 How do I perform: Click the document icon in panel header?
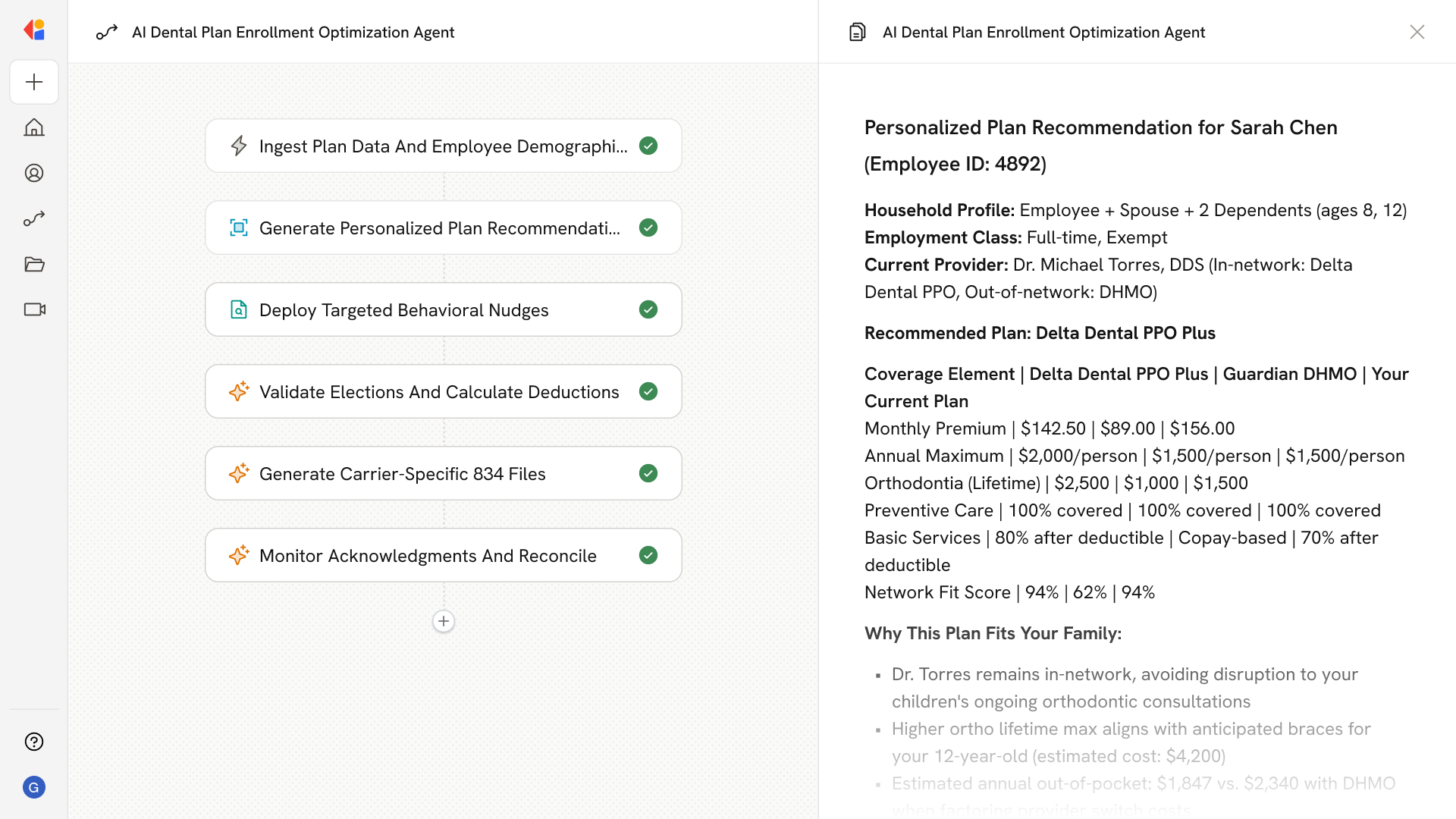click(858, 32)
